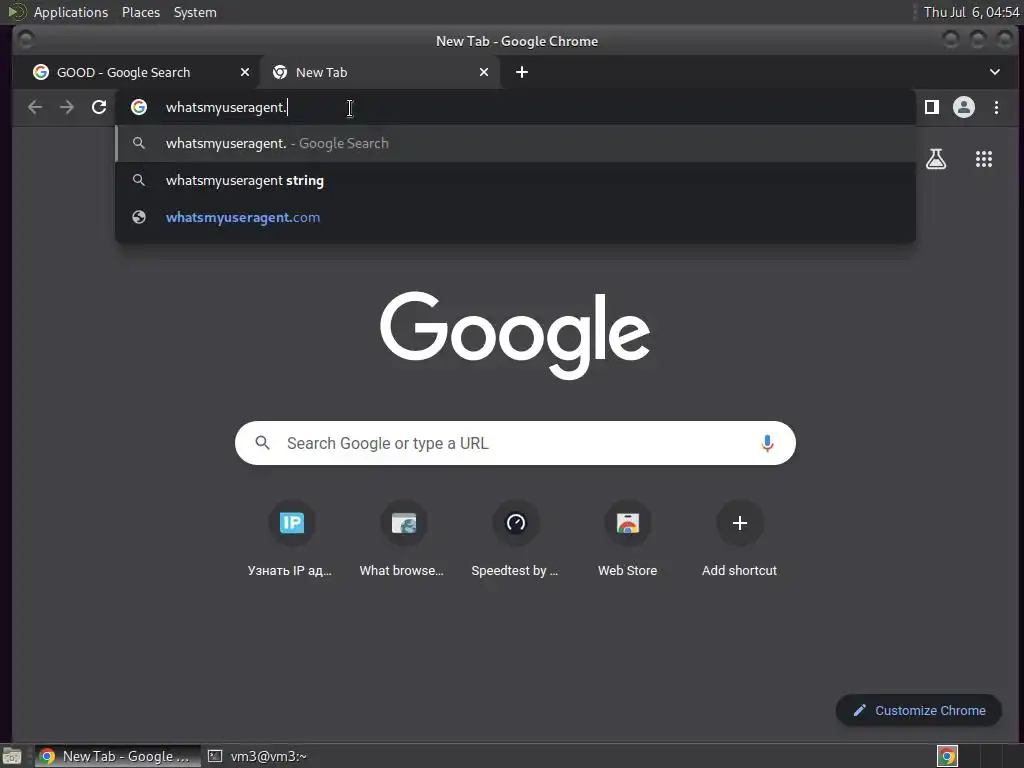
Task: Close the GOOD - Google Search tab
Action: (x=245, y=72)
